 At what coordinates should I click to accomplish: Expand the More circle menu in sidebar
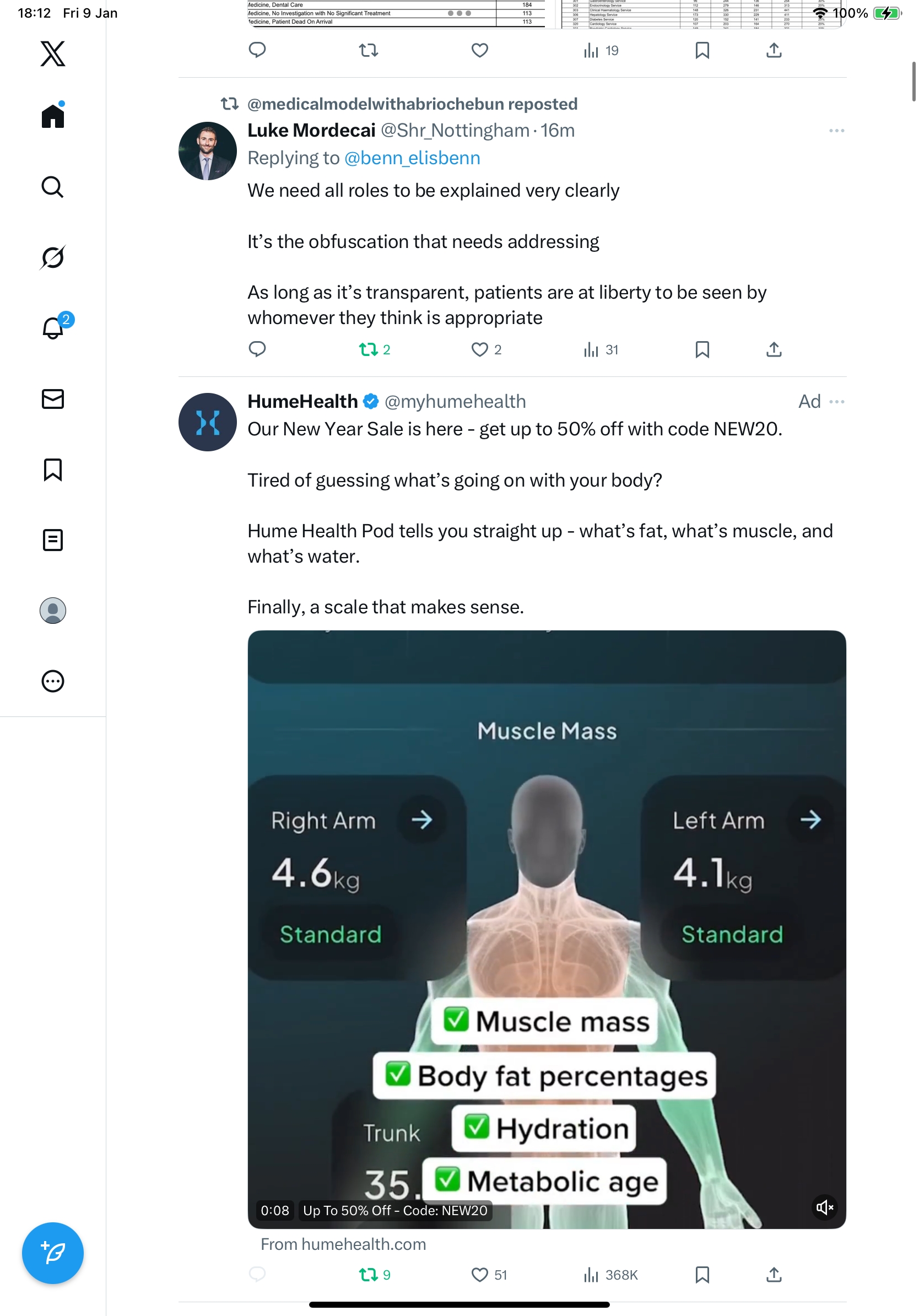[x=53, y=681]
